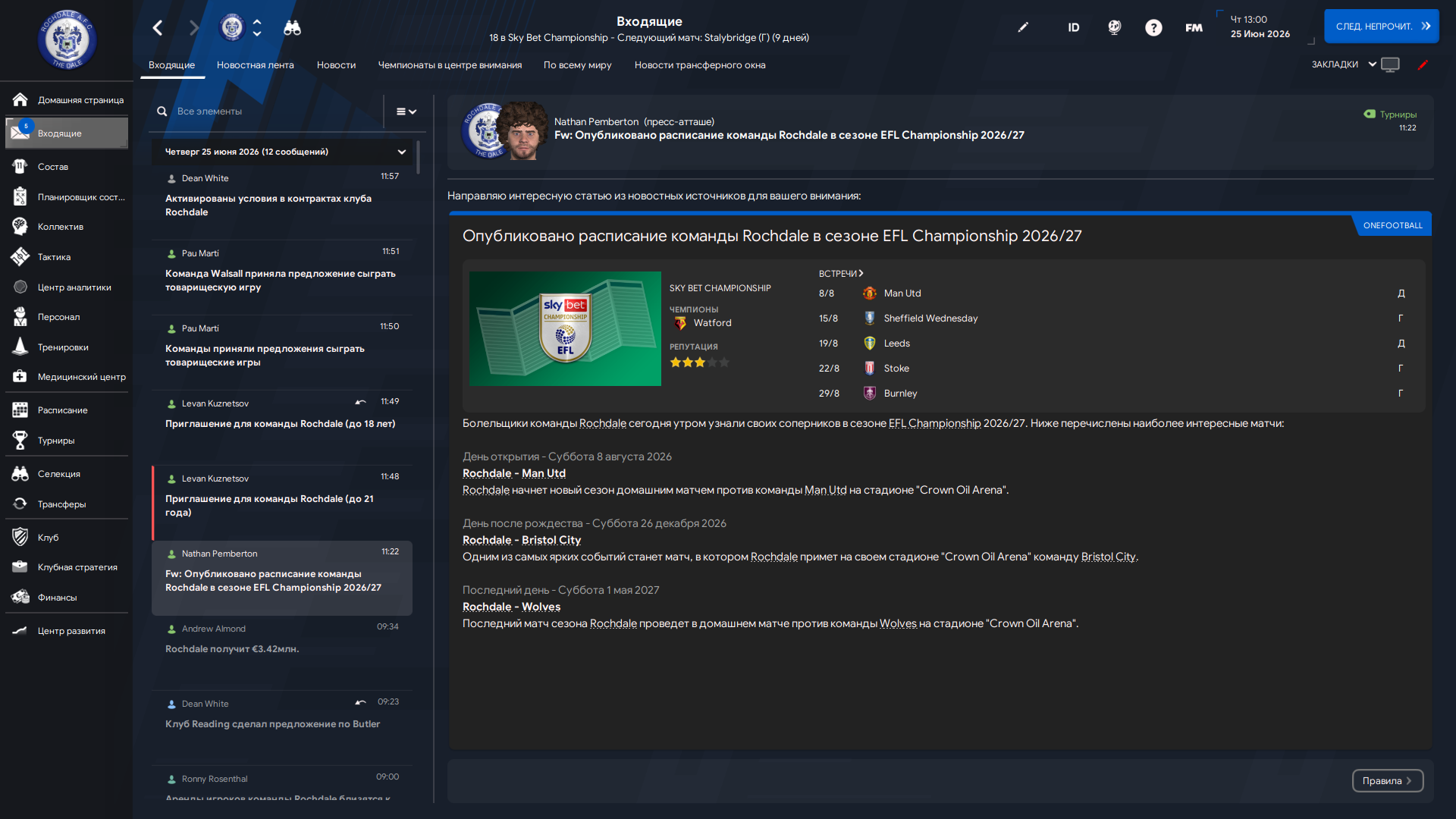Open Dean White message about contract clauses

[281, 199]
